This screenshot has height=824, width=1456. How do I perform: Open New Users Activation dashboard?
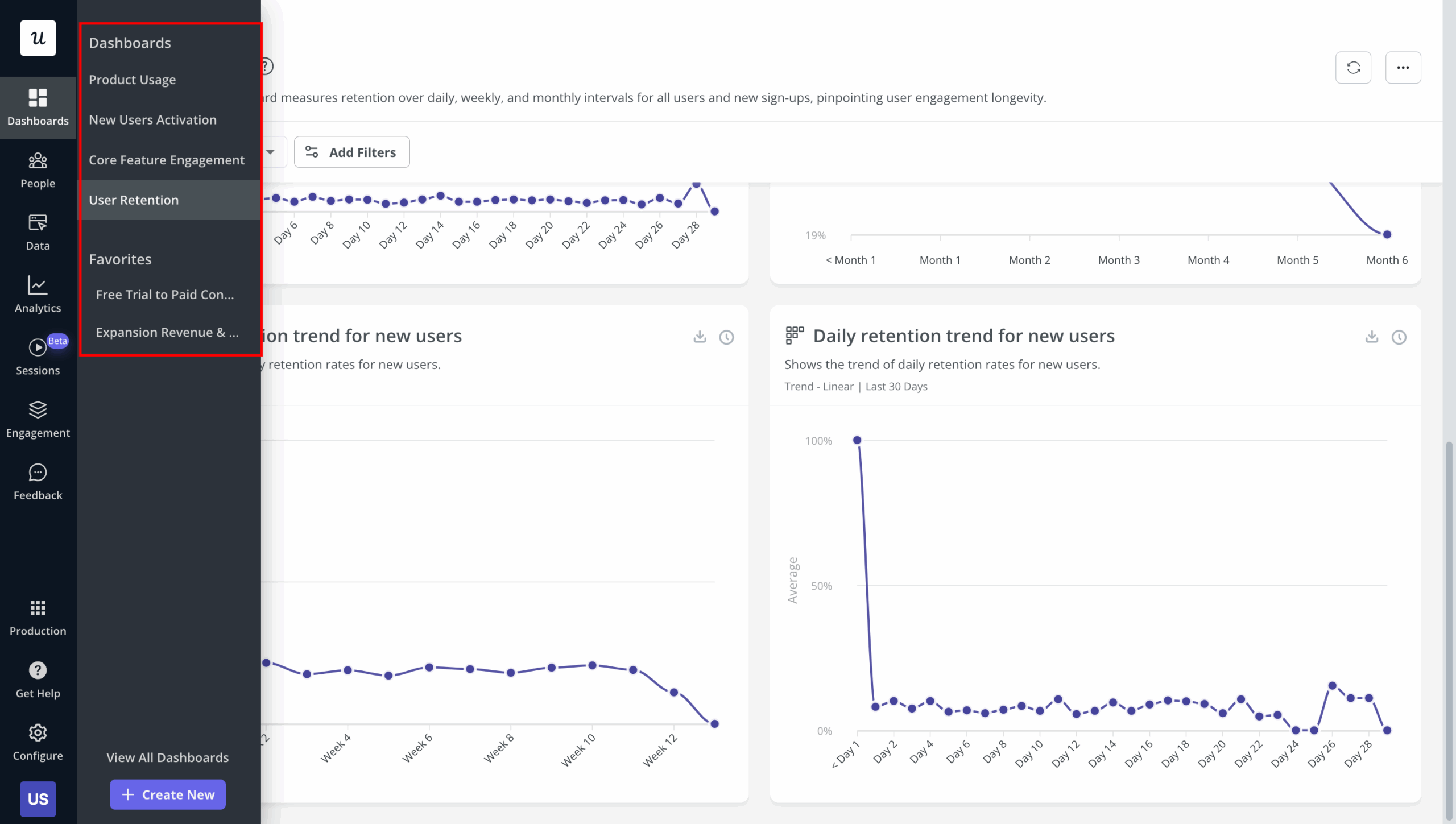coord(152,120)
